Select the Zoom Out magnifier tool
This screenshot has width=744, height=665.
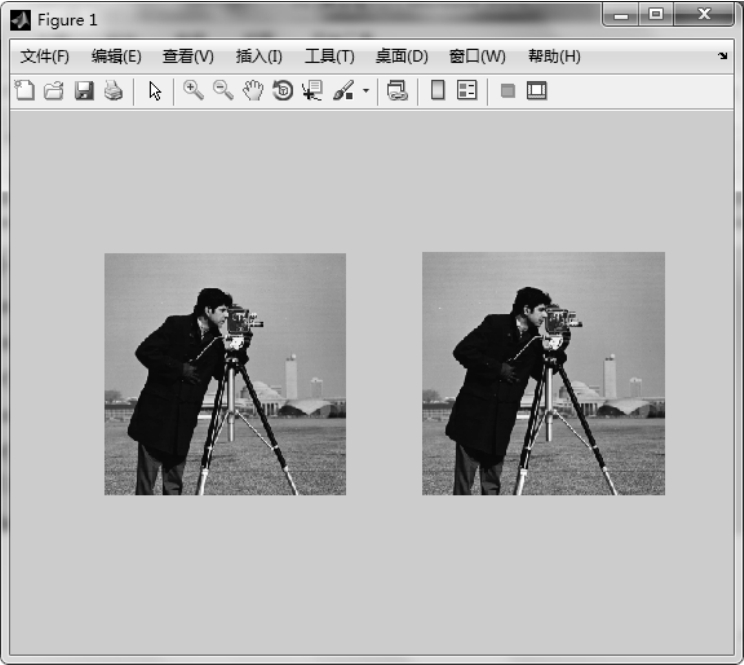click(x=223, y=91)
